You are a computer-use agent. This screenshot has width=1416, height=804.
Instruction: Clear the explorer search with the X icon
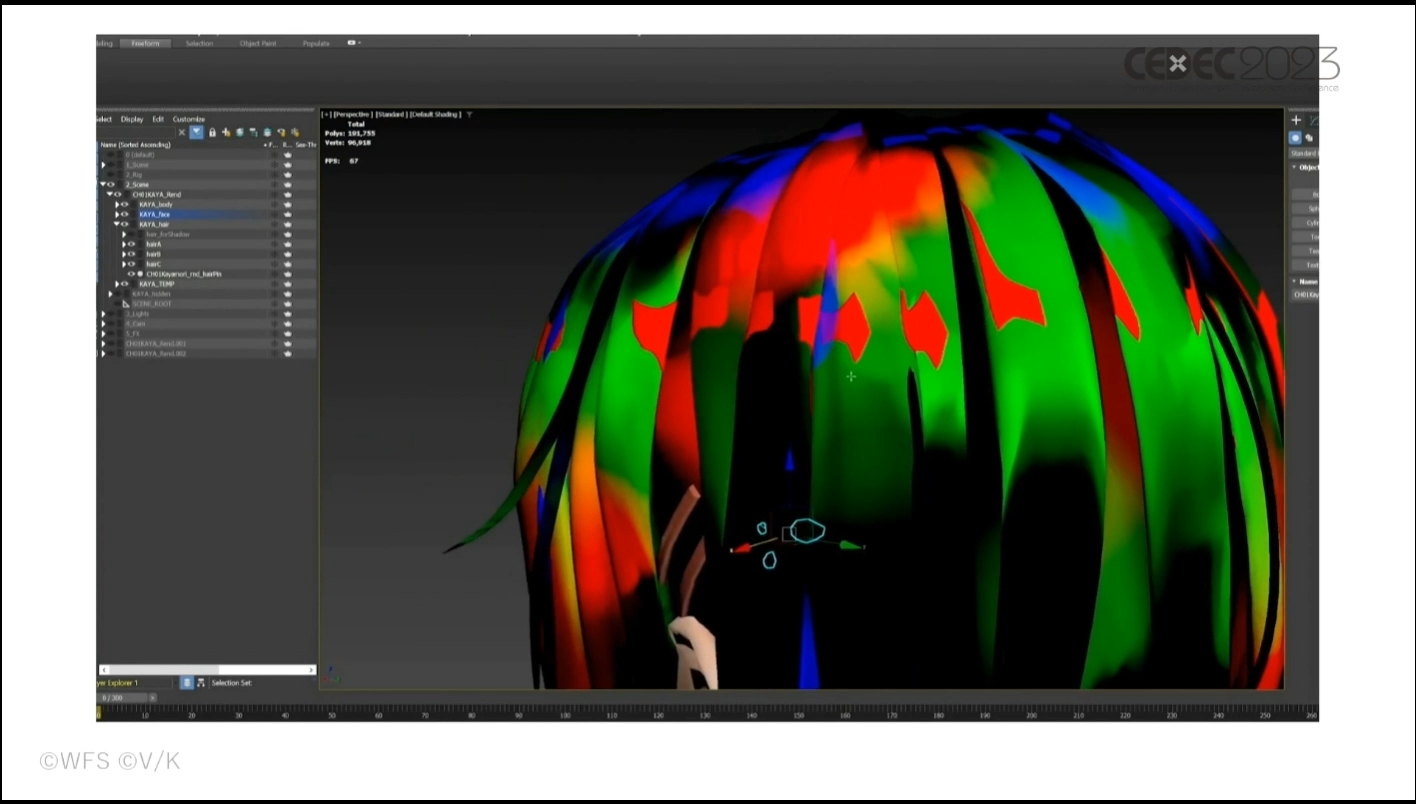pos(181,132)
